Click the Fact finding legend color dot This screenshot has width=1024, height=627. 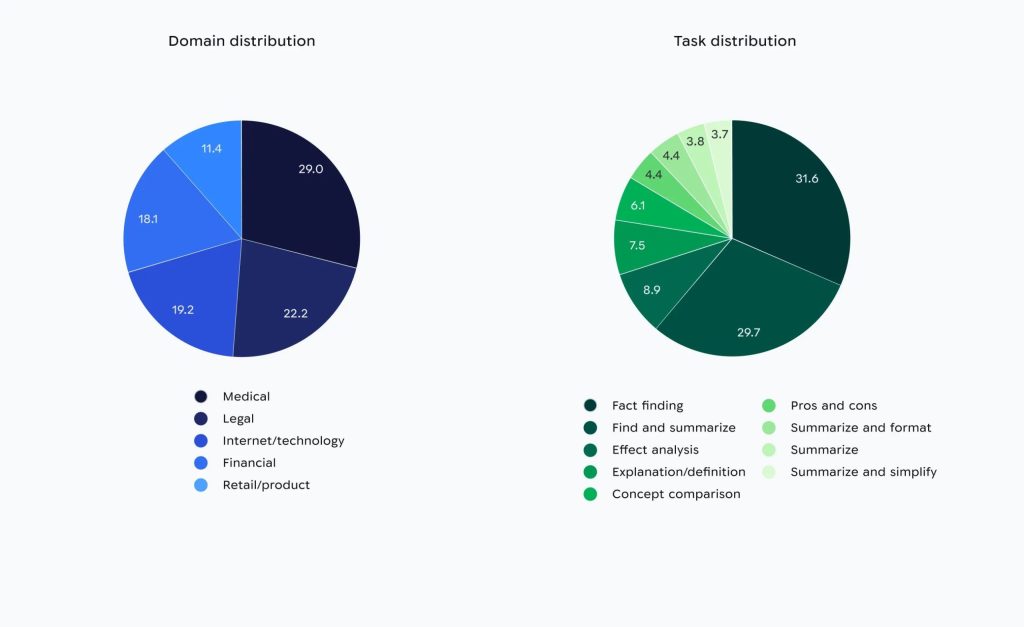590,406
